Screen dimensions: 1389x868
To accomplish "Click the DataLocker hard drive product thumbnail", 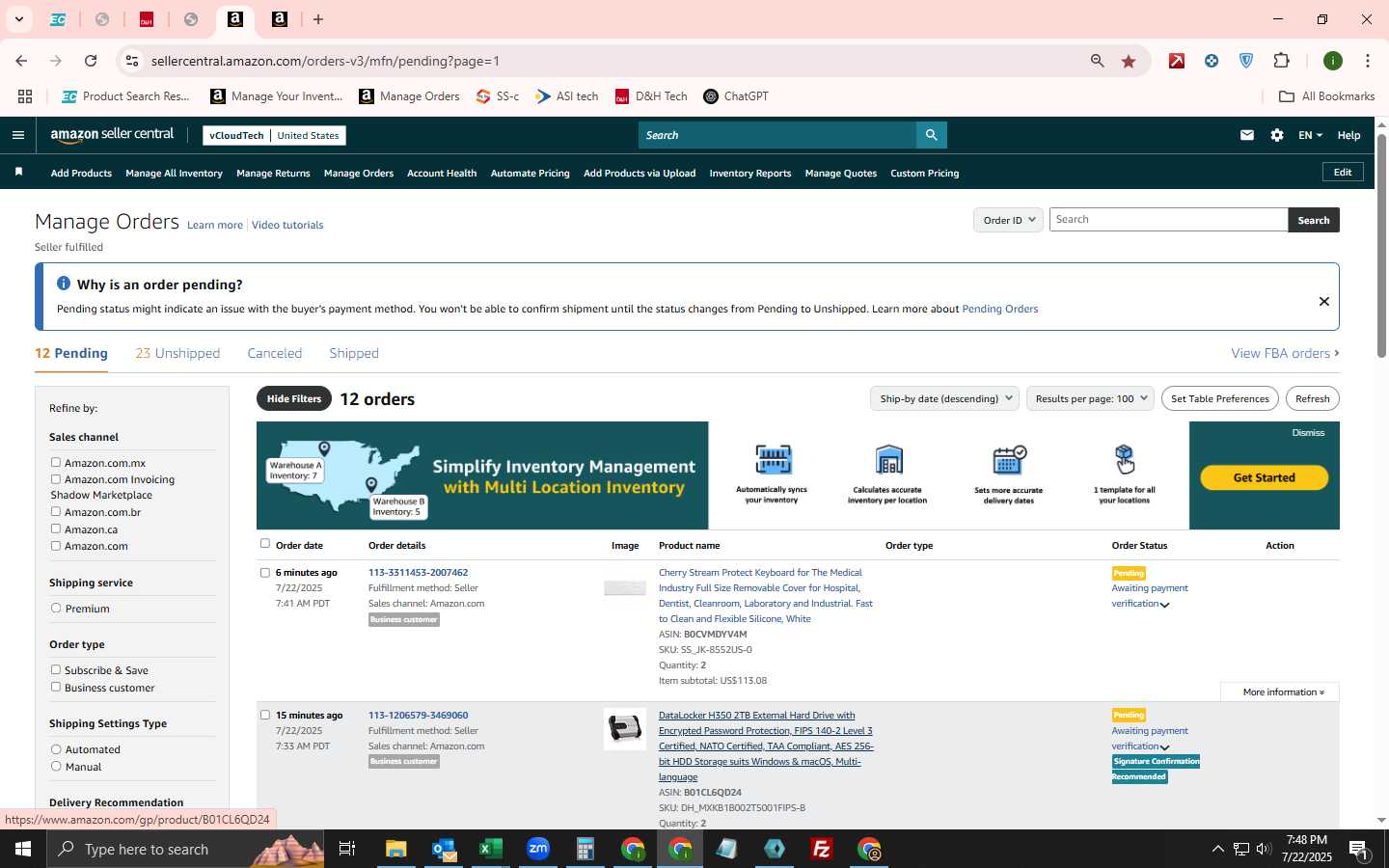I will point(625,729).
